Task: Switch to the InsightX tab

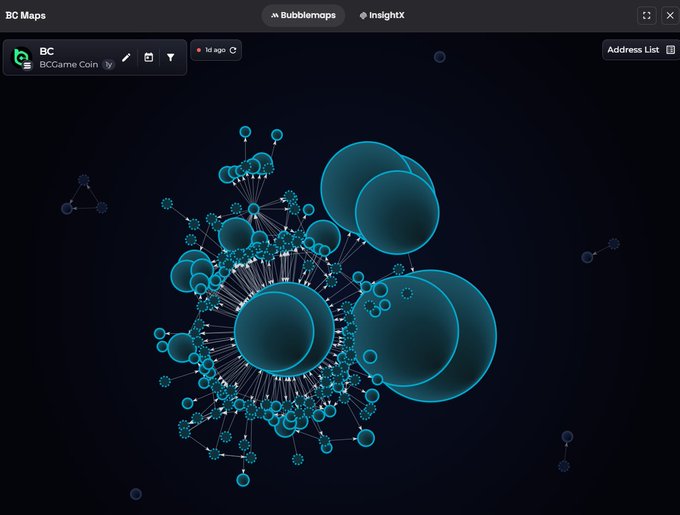Action: tap(382, 16)
